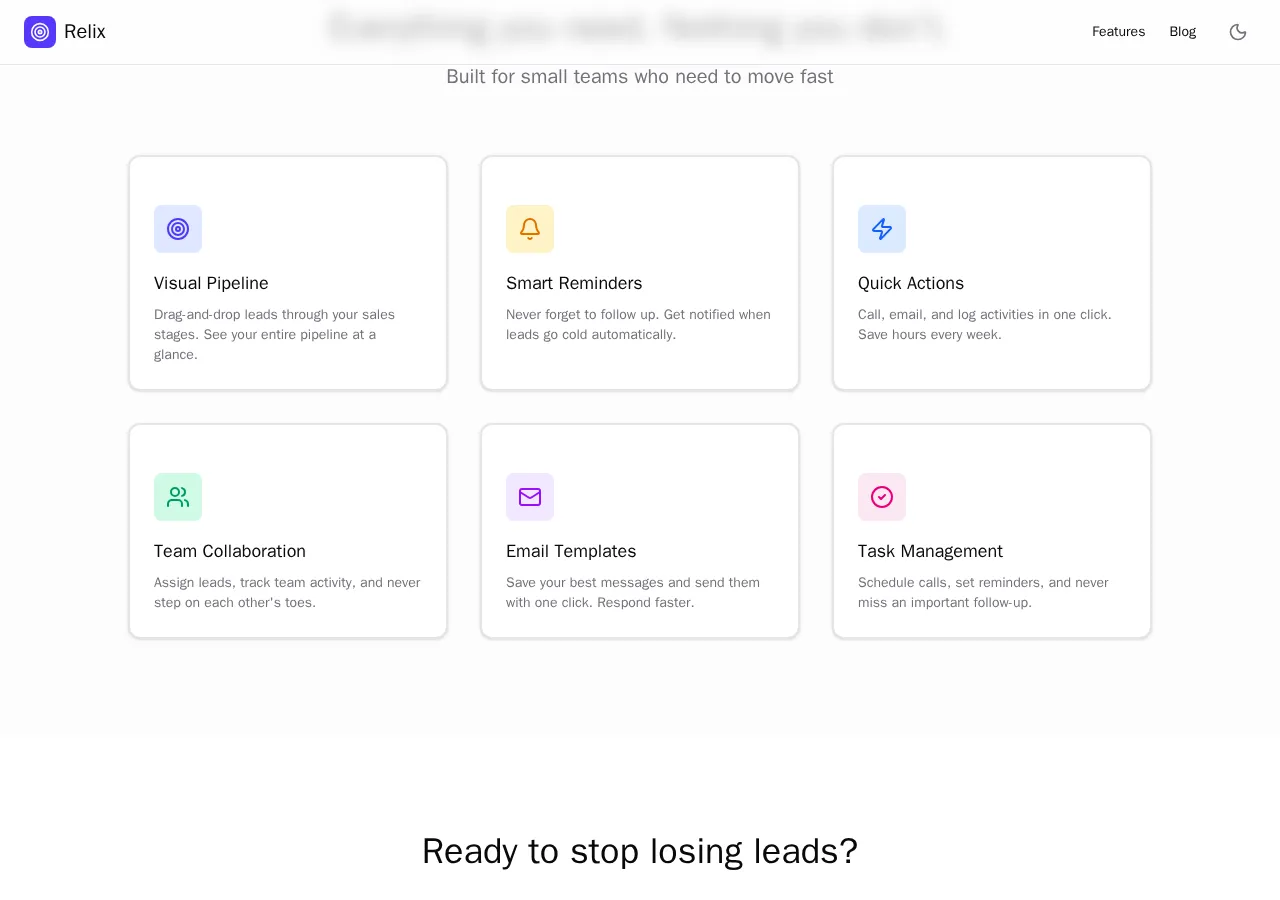
Task: Click the Task Management card
Action: (992, 531)
